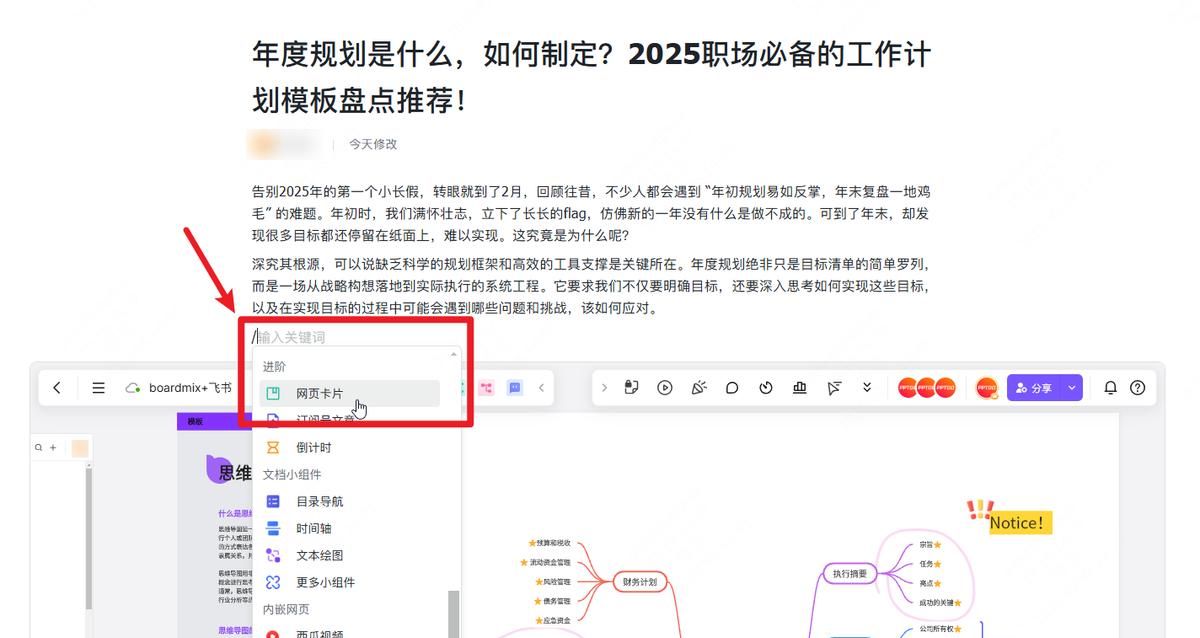Collapse the toolbar using the double chevron
Image resolution: width=1200 pixels, height=638 pixels.
point(867,387)
